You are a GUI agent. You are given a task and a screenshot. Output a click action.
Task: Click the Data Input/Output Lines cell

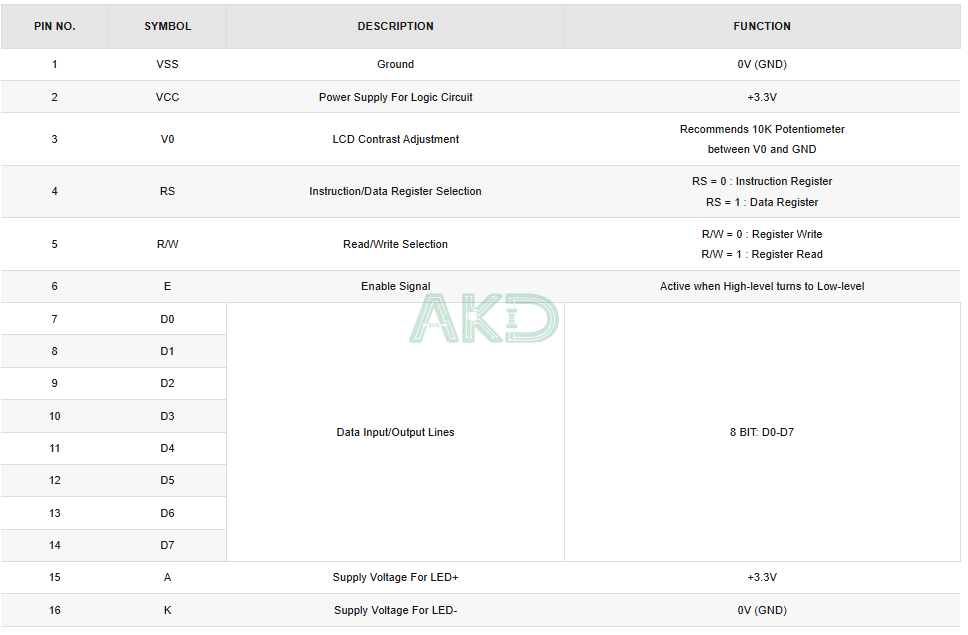[x=396, y=432]
